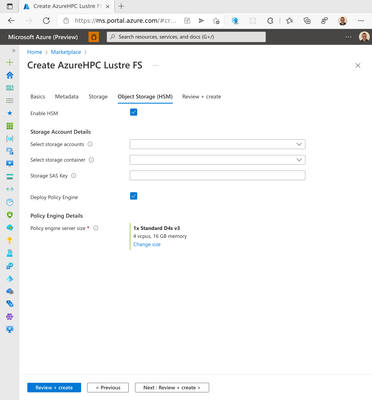Image resolution: width=372 pixels, height=400 pixels.
Task: Switch to the Storage tab
Action: tap(98, 97)
